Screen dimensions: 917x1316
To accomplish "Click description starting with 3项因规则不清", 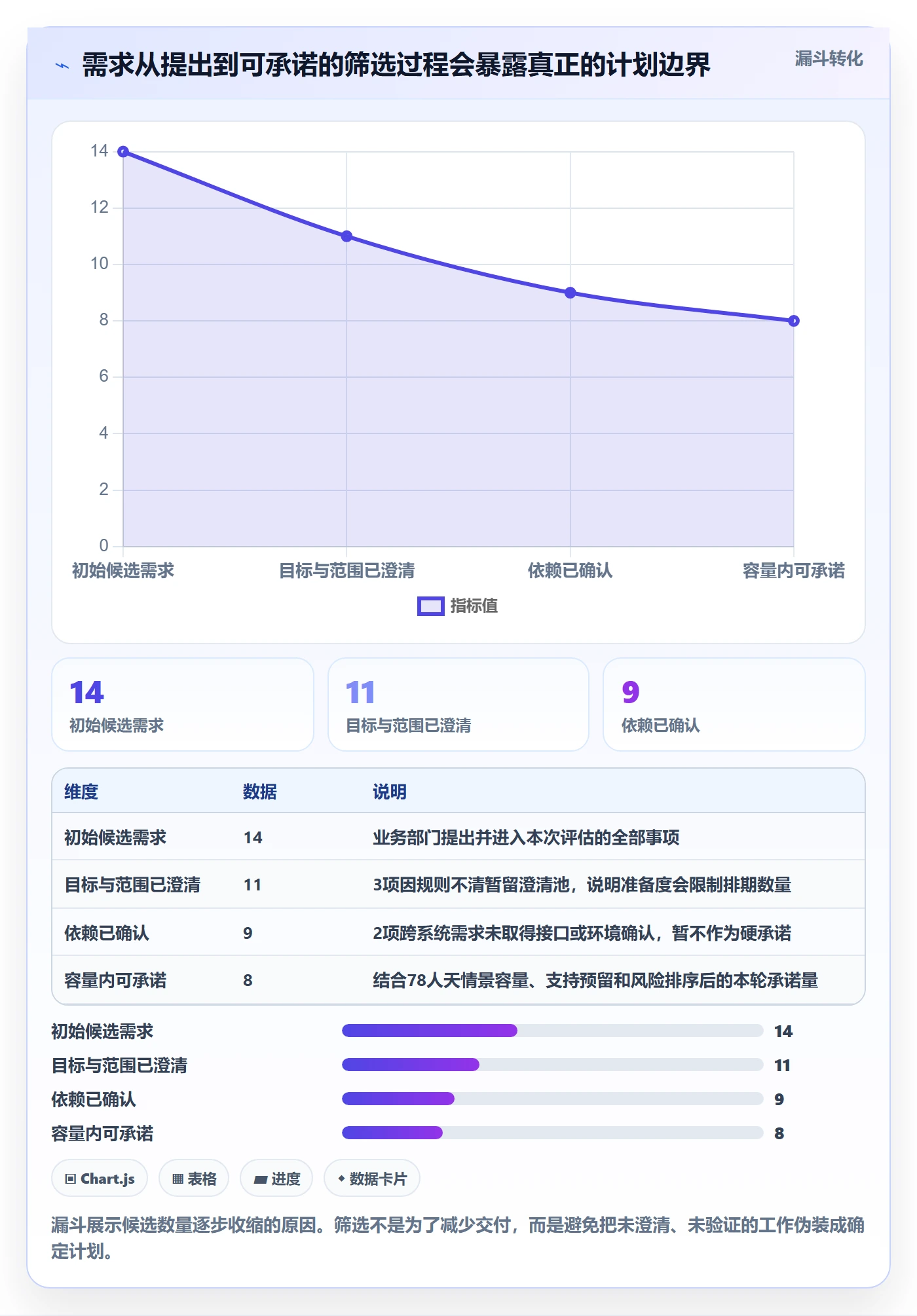I will [582, 885].
